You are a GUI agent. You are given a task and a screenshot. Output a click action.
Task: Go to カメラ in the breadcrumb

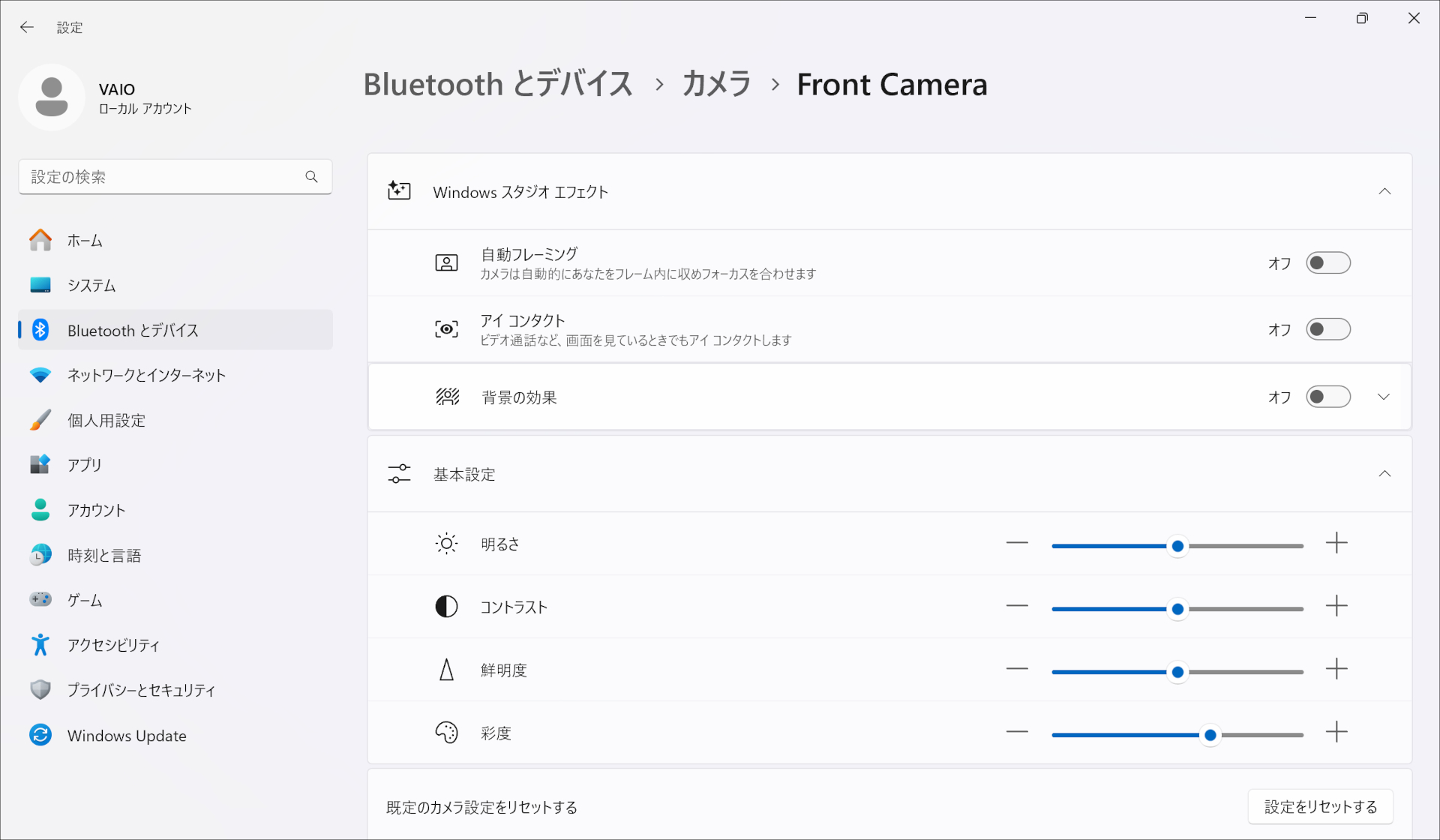tap(716, 84)
